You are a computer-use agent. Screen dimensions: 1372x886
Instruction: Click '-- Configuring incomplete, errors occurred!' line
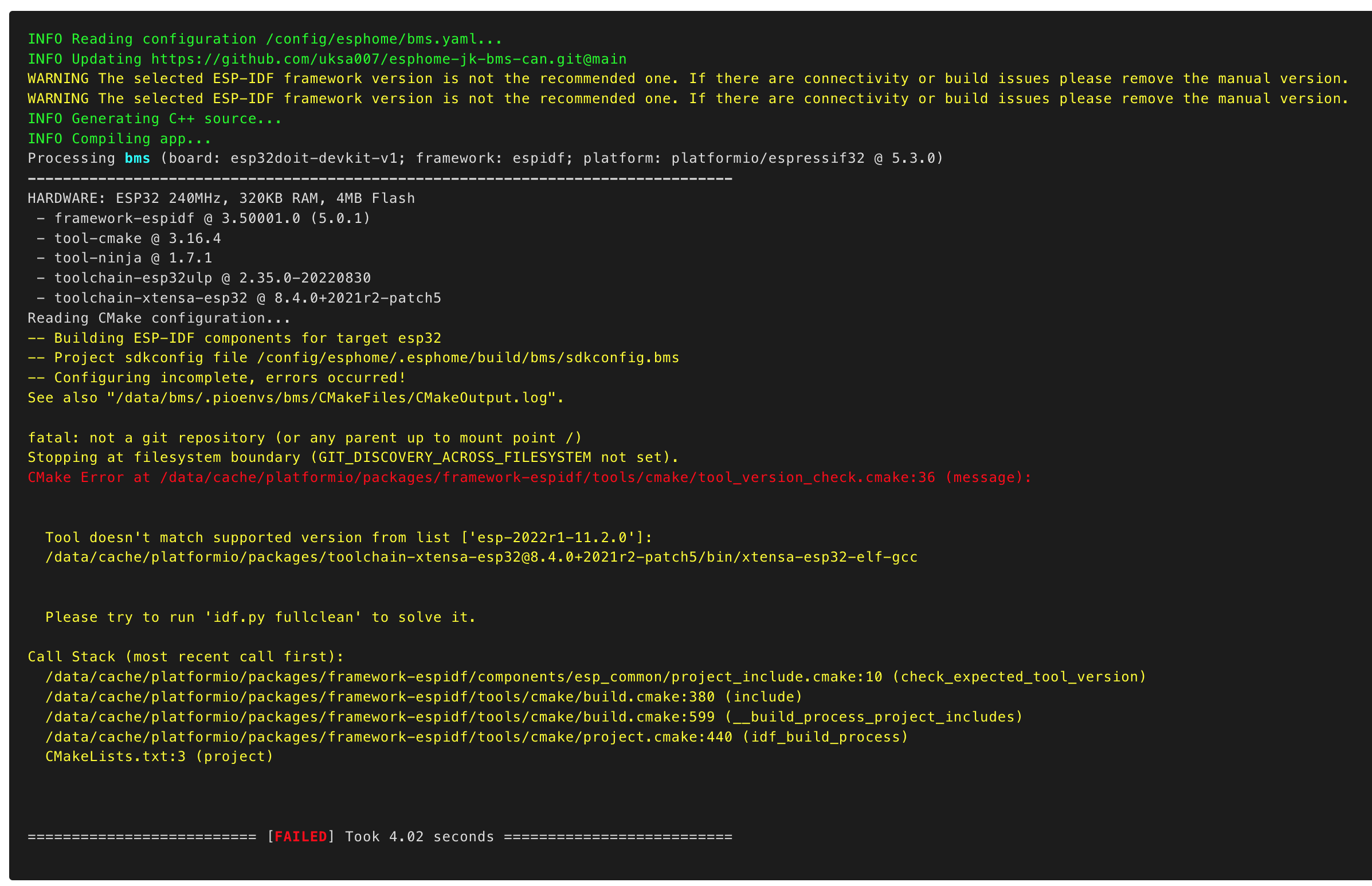click(217, 378)
